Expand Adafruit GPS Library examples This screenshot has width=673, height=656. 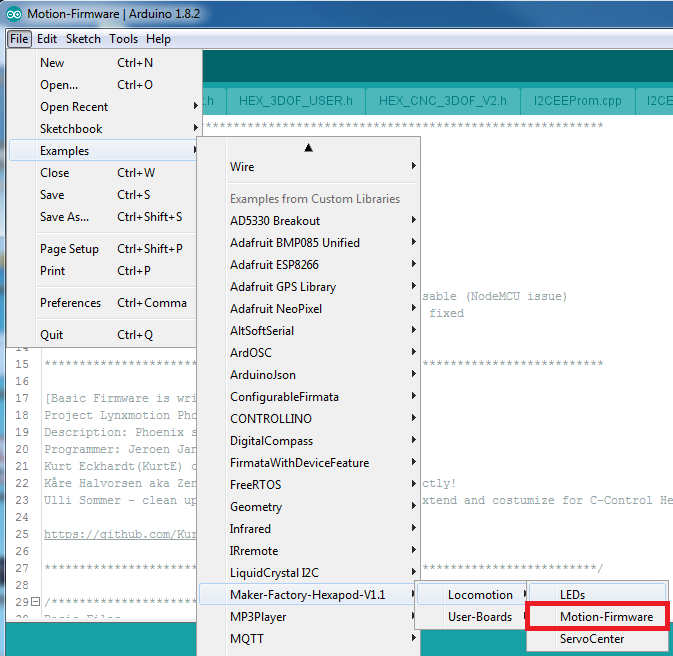309,286
